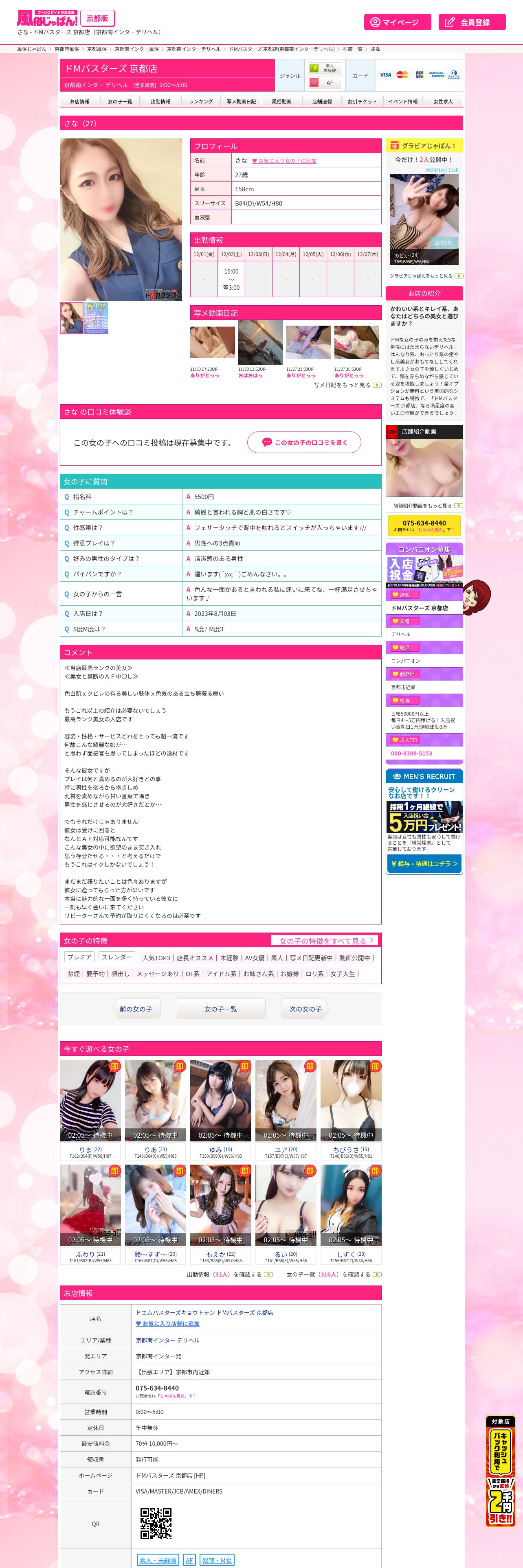Image resolution: width=523 pixels, height=1568 pixels.
Task: Click the VISA card icon
Action: click(x=385, y=75)
